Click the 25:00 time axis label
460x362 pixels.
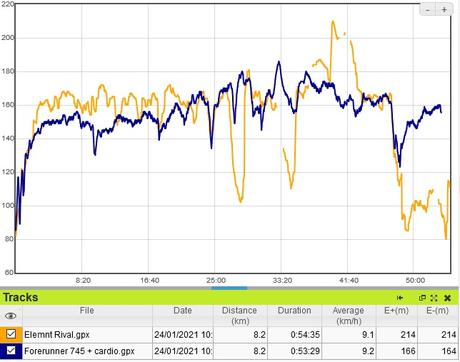tap(216, 280)
